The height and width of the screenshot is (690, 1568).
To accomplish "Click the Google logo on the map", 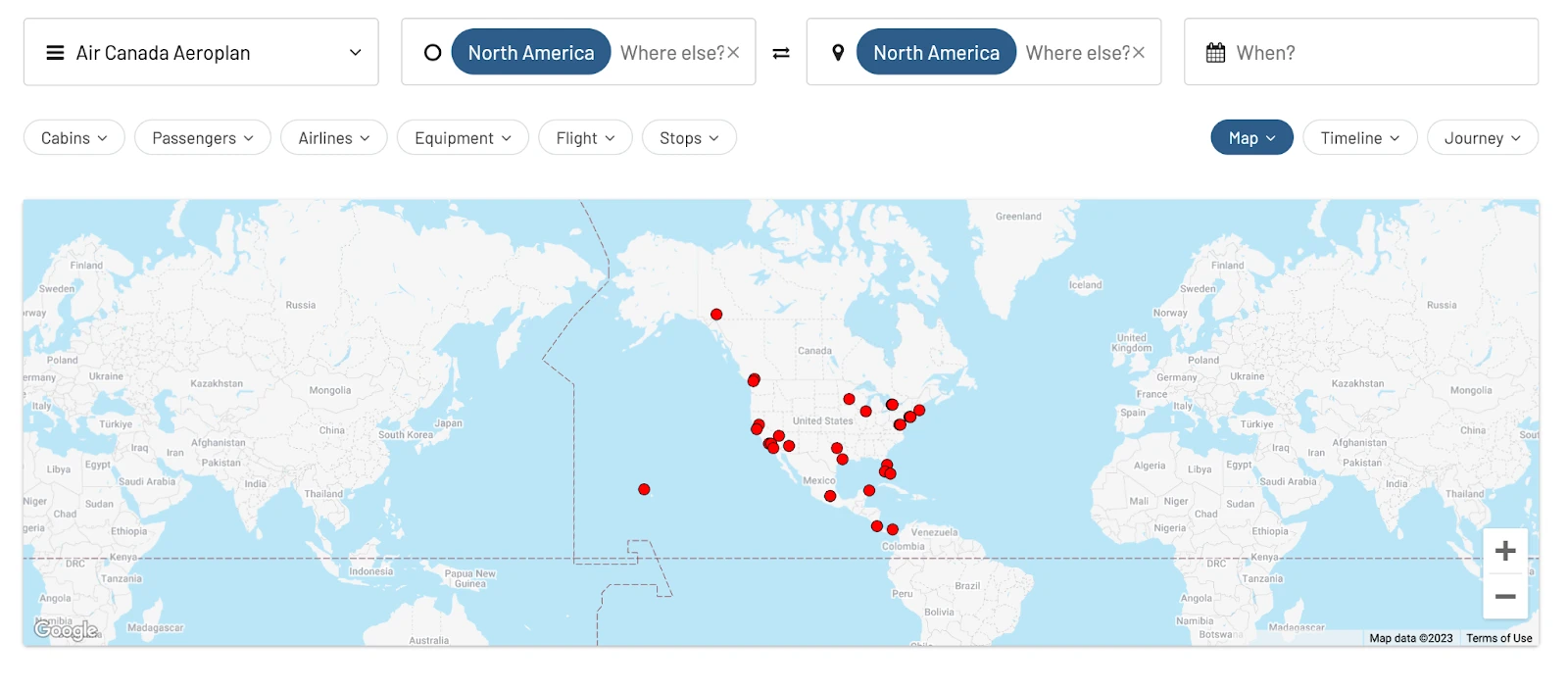I will (66, 630).
